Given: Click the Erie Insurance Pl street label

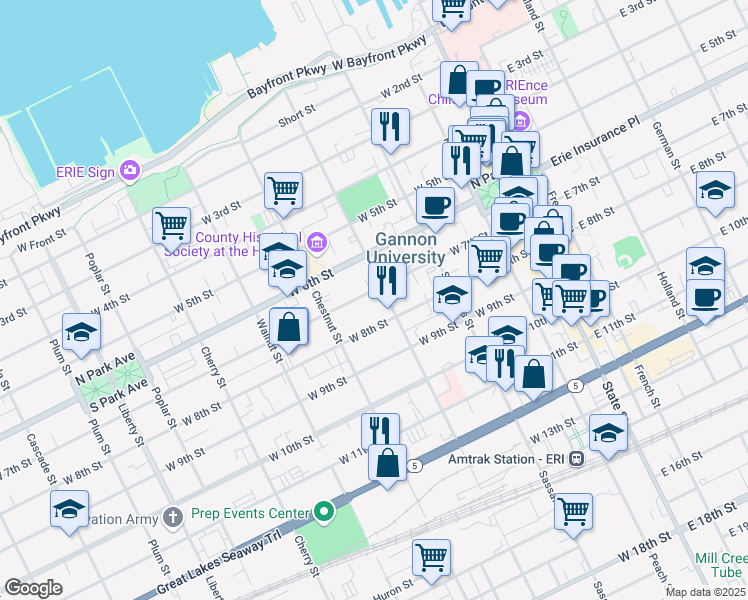Looking at the screenshot, I should coord(594,141).
